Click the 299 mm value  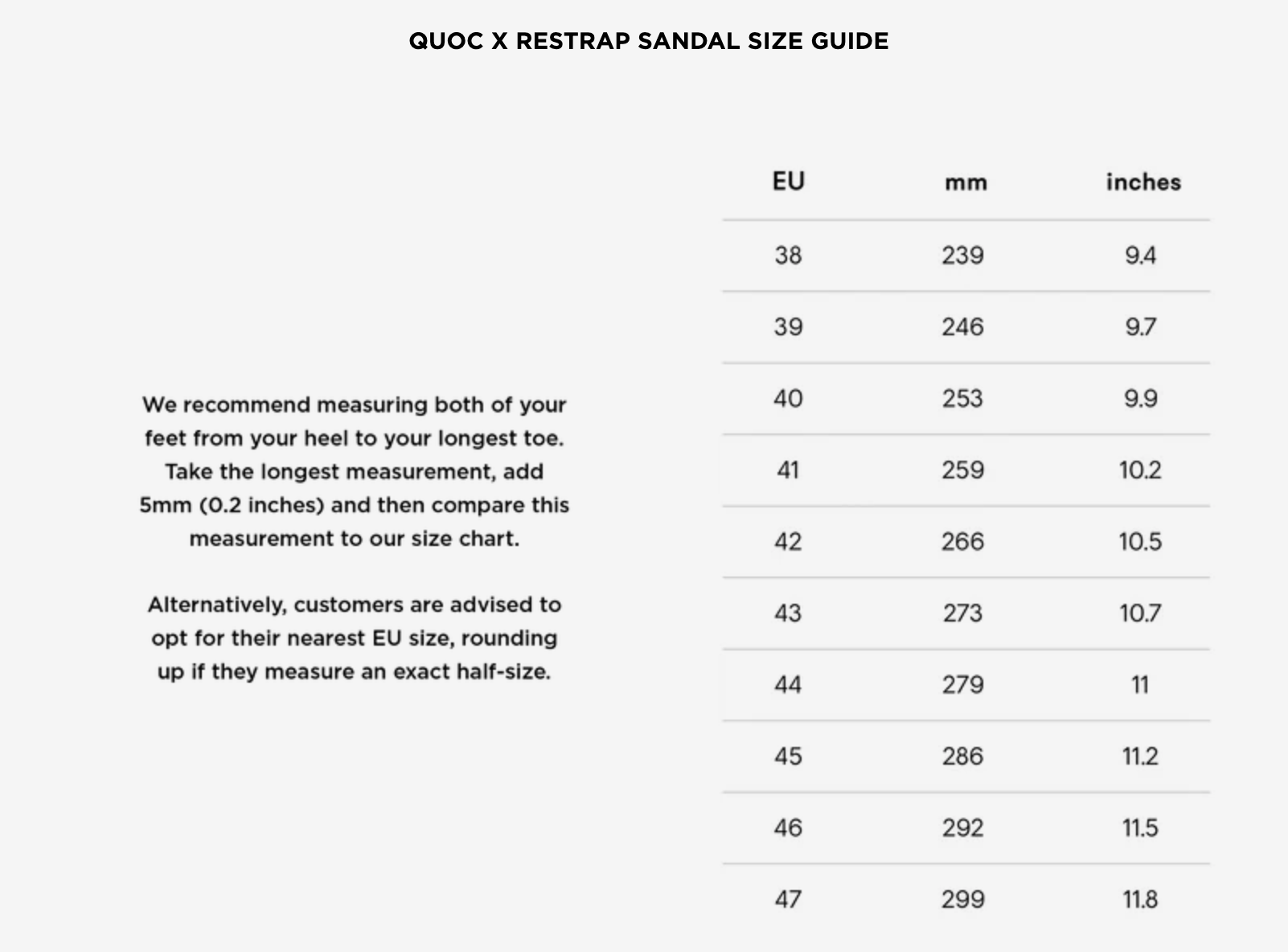point(962,899)
